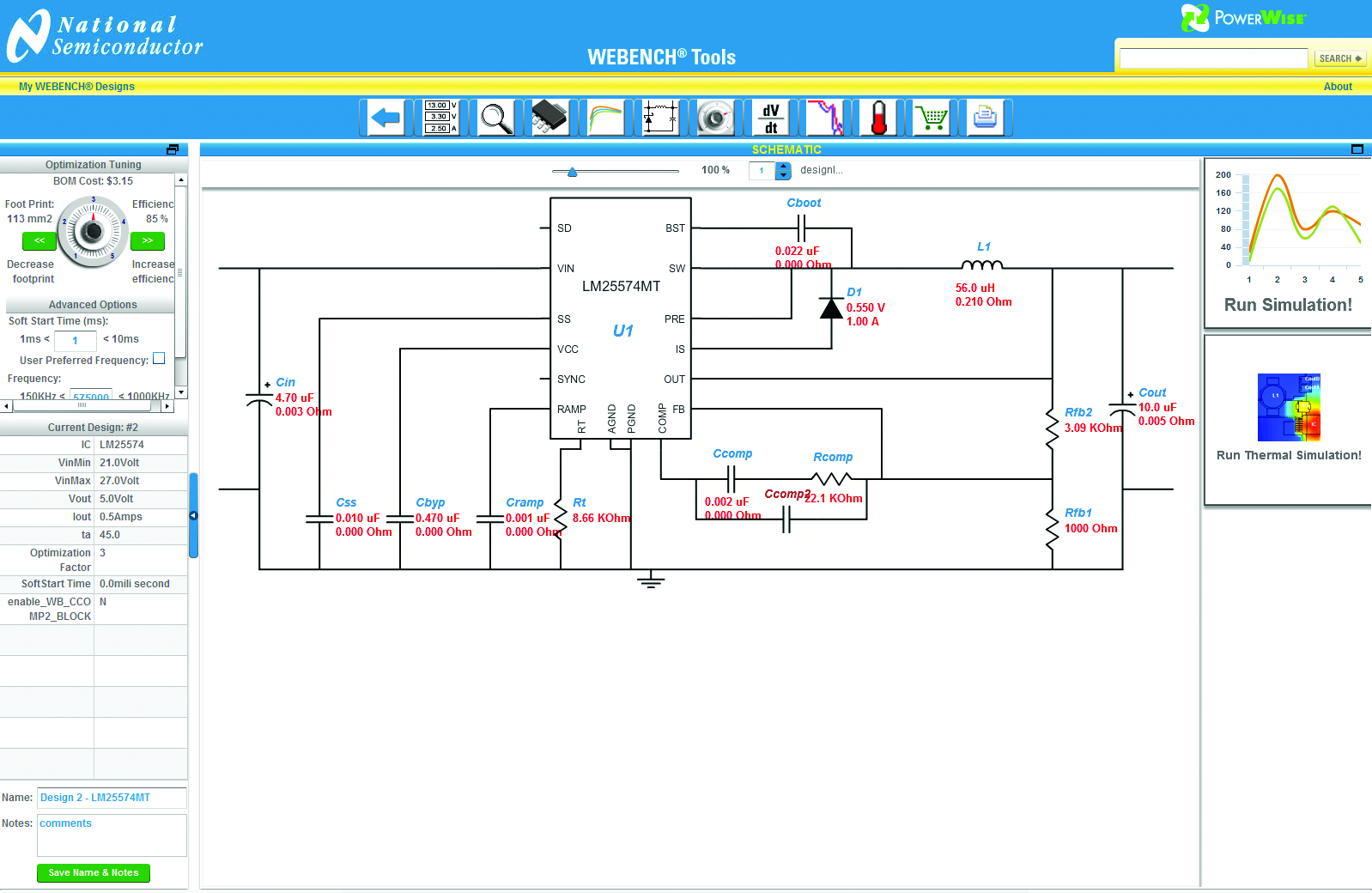Toggle the User Preferred Frequency checkbox
Viewport: 1372px width, 893px height.
pyautogui.click(x=159, y=359)
